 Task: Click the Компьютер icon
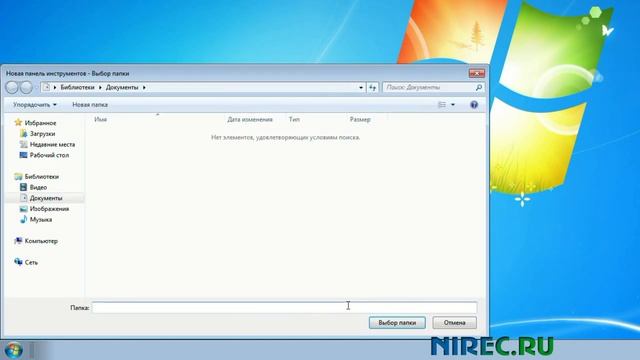click(18, 241)
